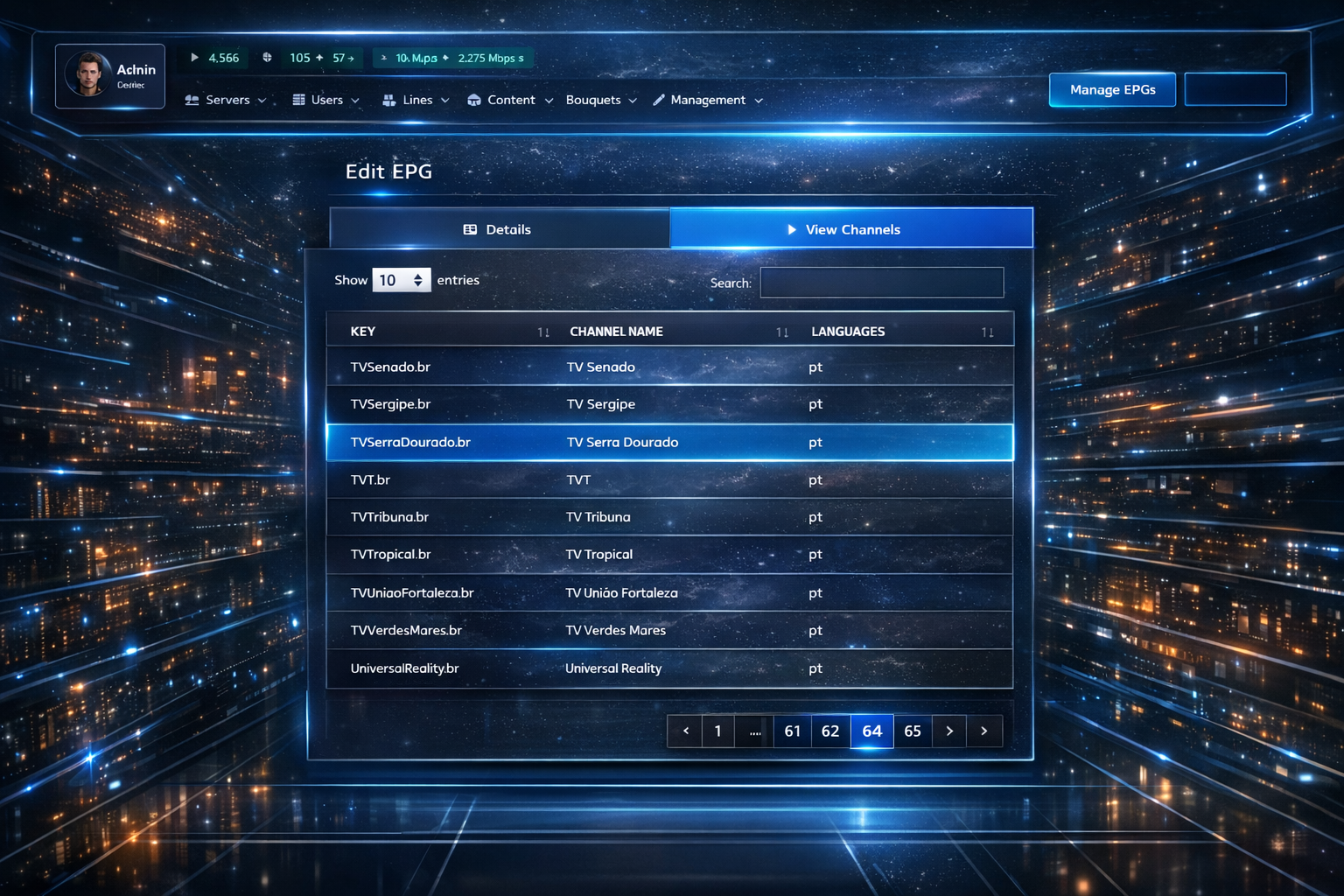Click the Universal Reality channel name
1344x896 pixels.
pos(613,668)
